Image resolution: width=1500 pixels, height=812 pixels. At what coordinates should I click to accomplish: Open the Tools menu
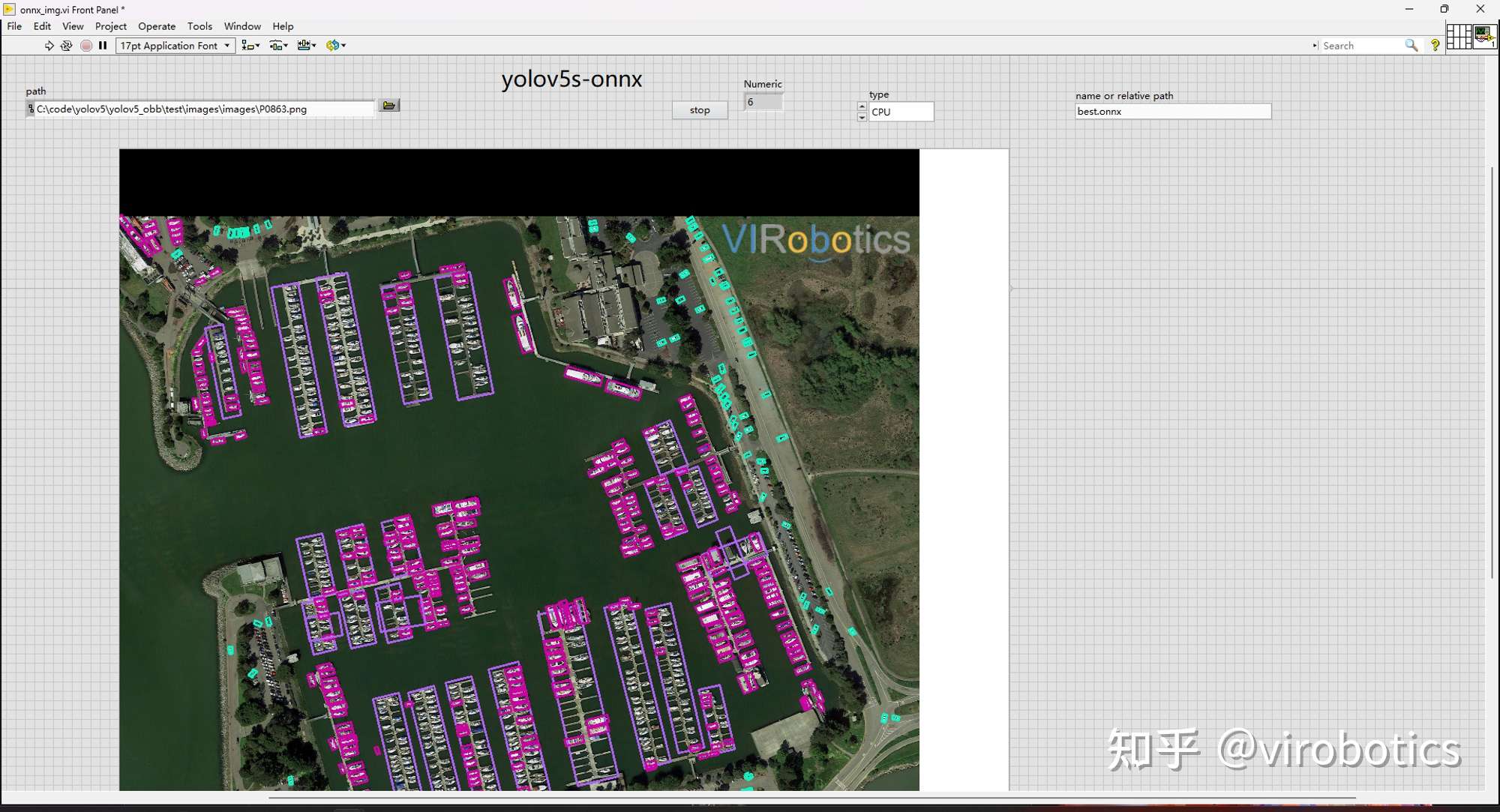(x=199, y=26)
